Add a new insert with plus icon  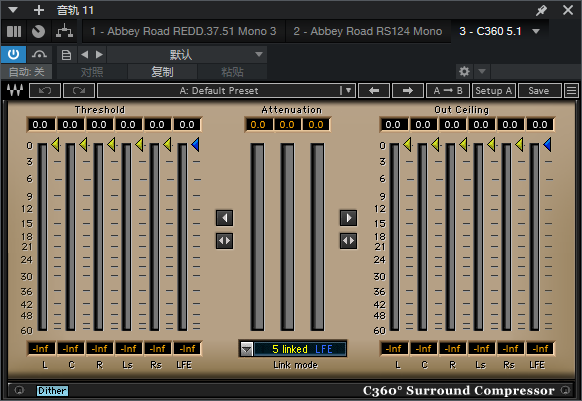pos(39,10)
